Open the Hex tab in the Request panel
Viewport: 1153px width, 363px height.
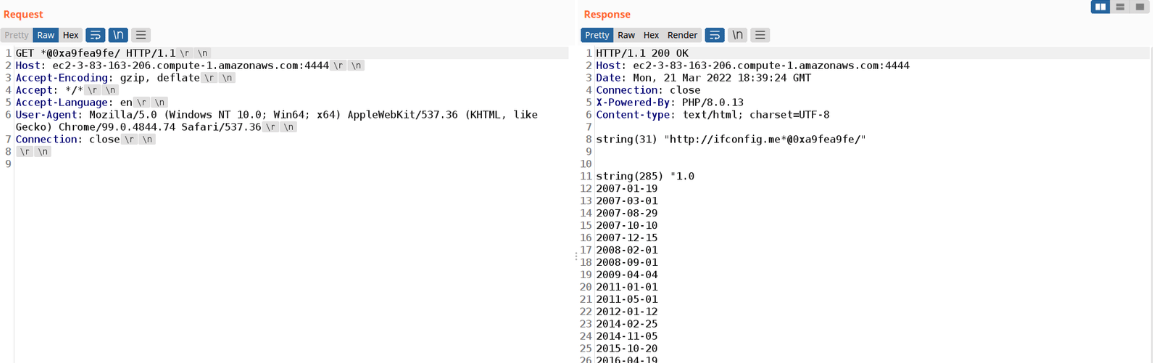point(71,35)
